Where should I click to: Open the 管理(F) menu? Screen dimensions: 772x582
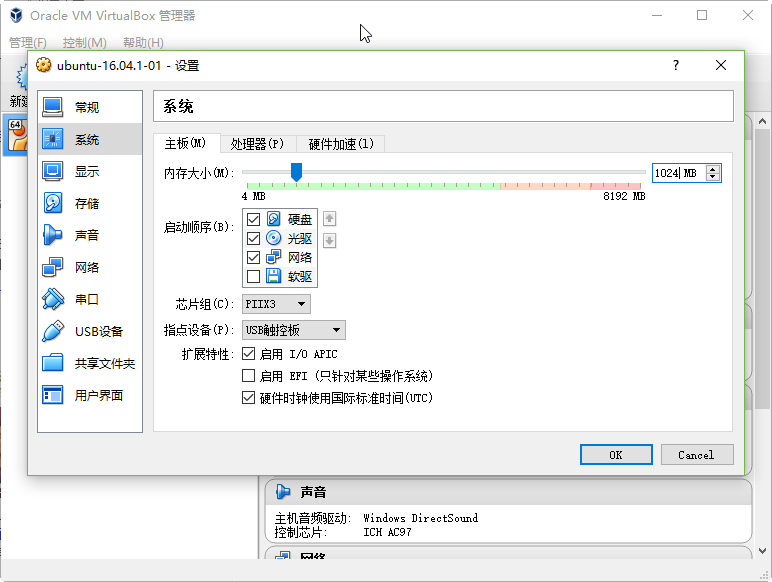[x=28, y=42]
